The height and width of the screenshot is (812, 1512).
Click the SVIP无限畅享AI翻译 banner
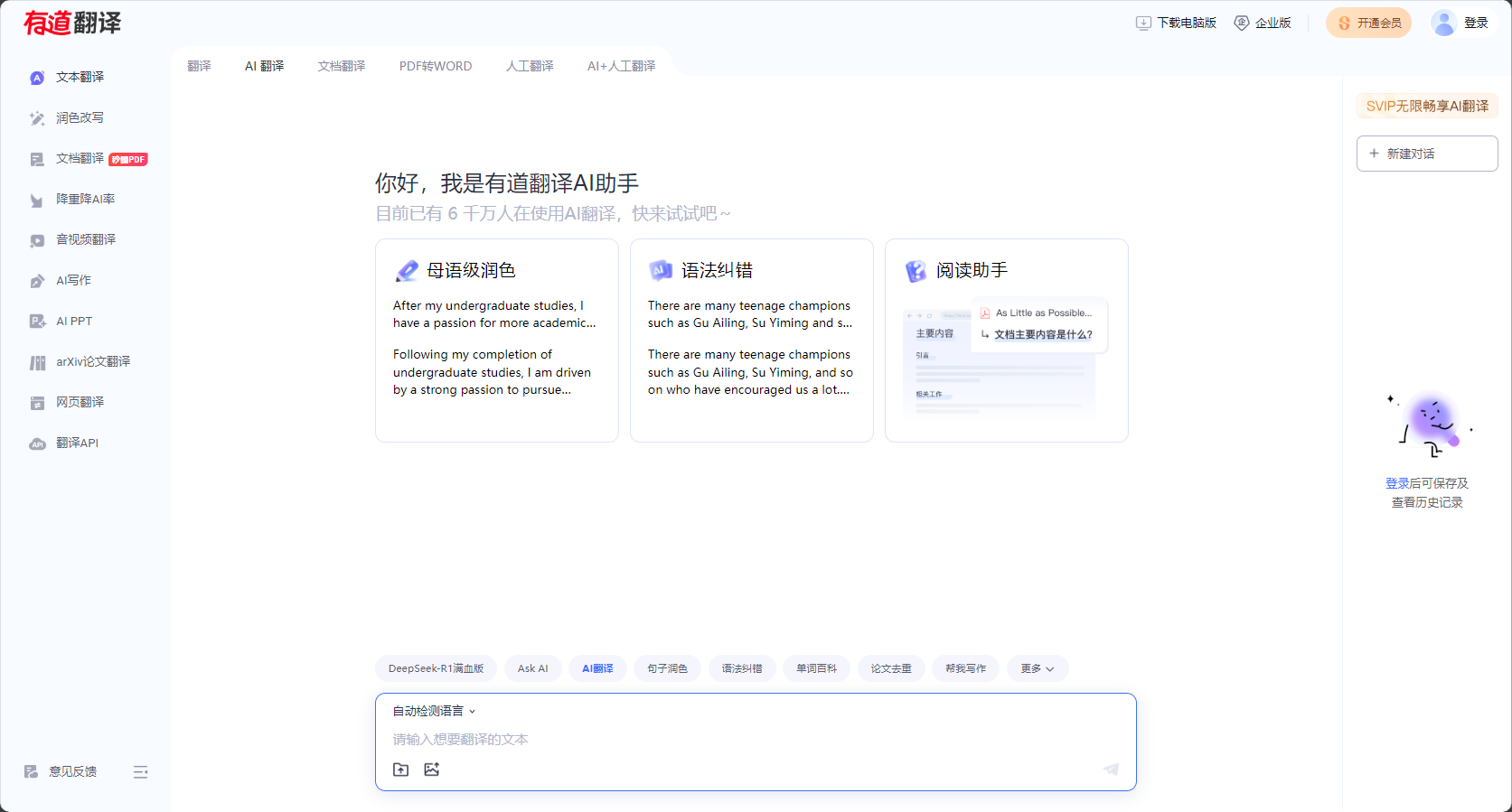click(1427, 106)
